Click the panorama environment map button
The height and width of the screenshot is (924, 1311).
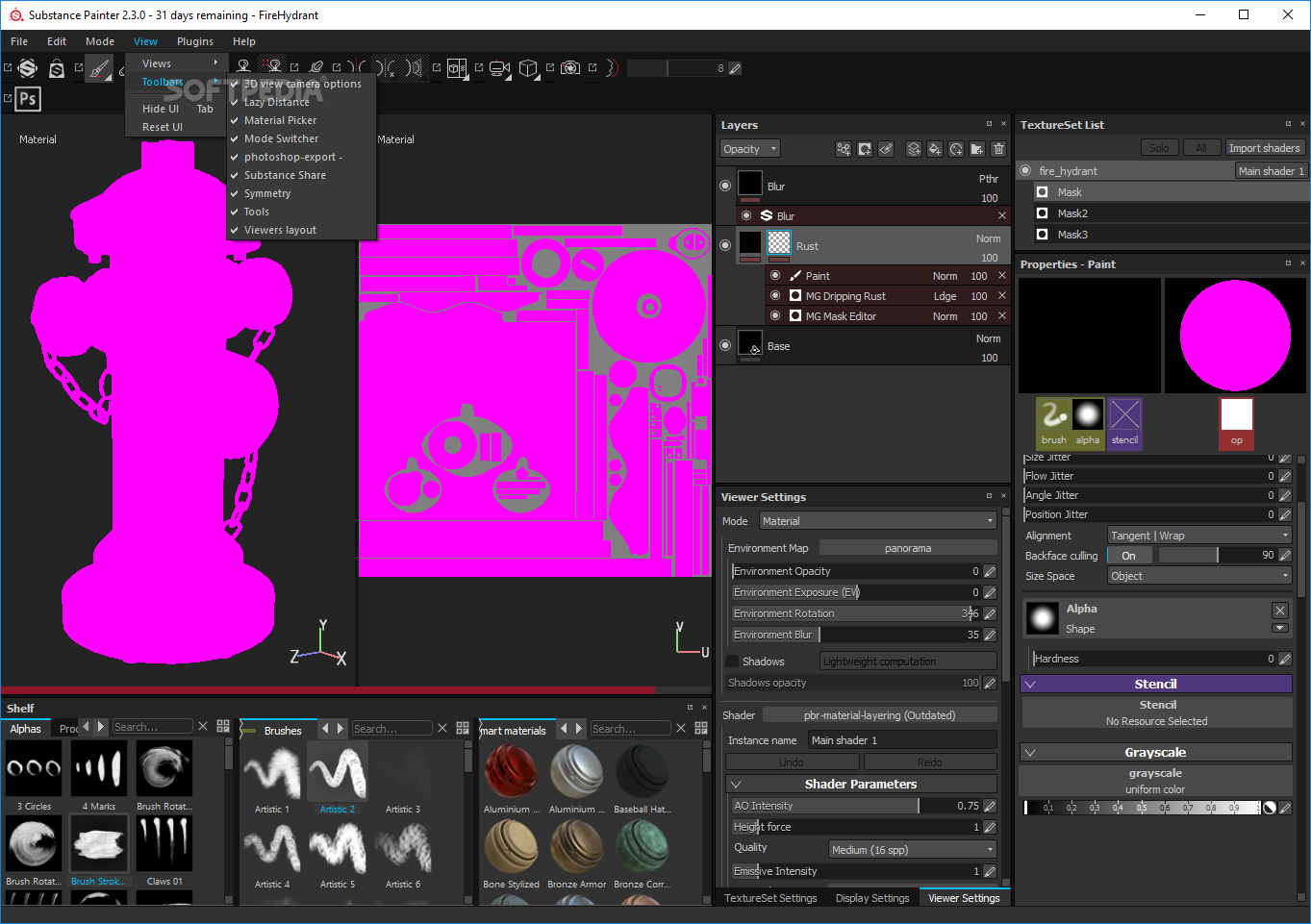coord(908,548)
